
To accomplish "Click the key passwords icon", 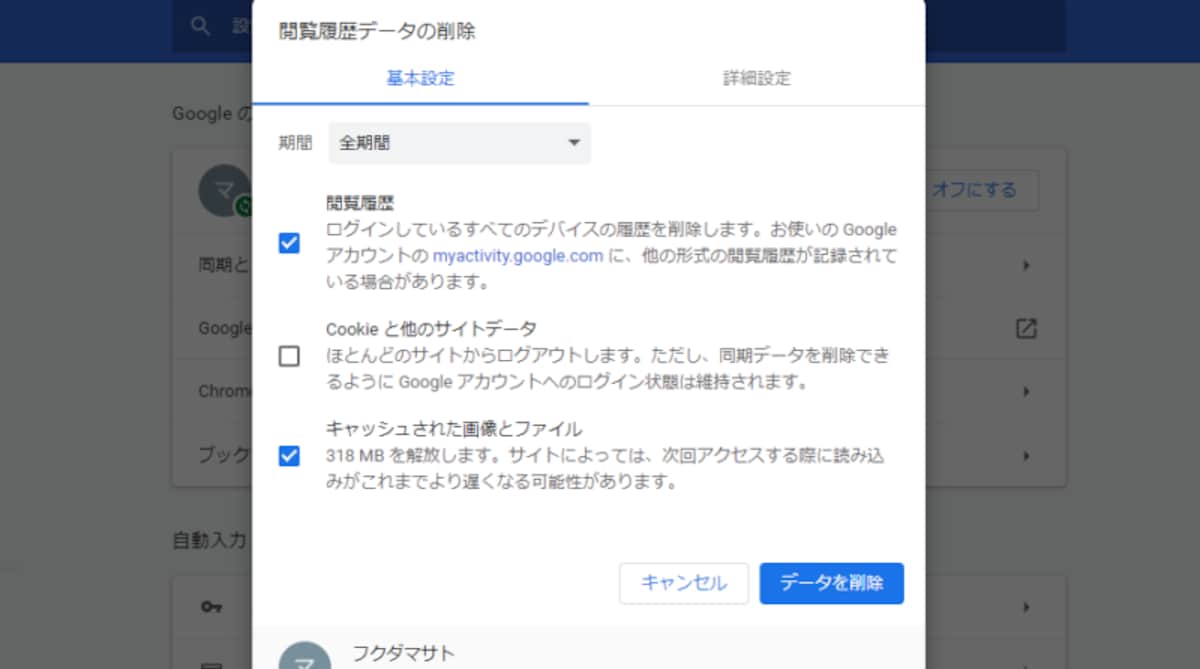I will pos(210,607).
